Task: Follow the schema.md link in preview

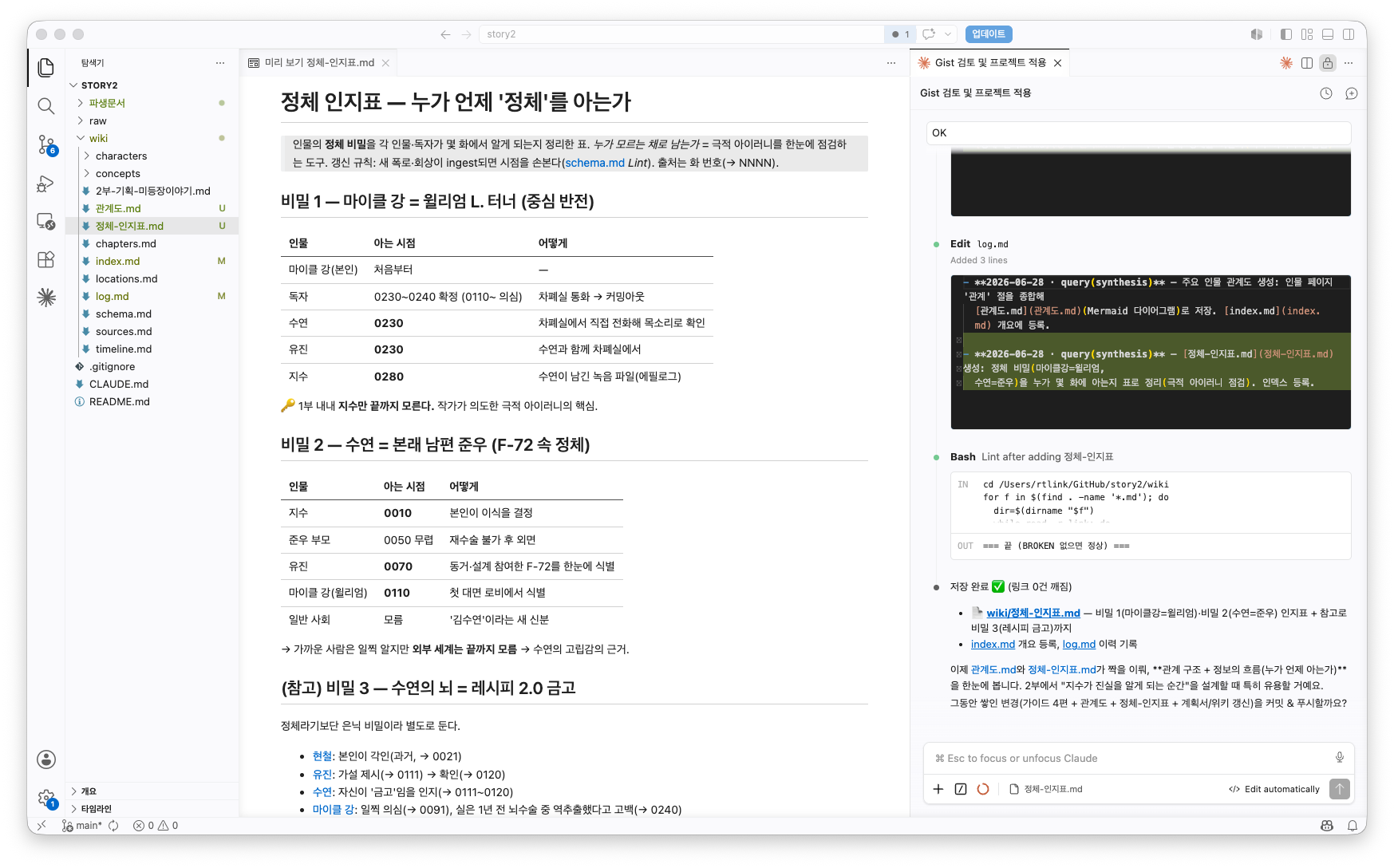Action: 594,163
